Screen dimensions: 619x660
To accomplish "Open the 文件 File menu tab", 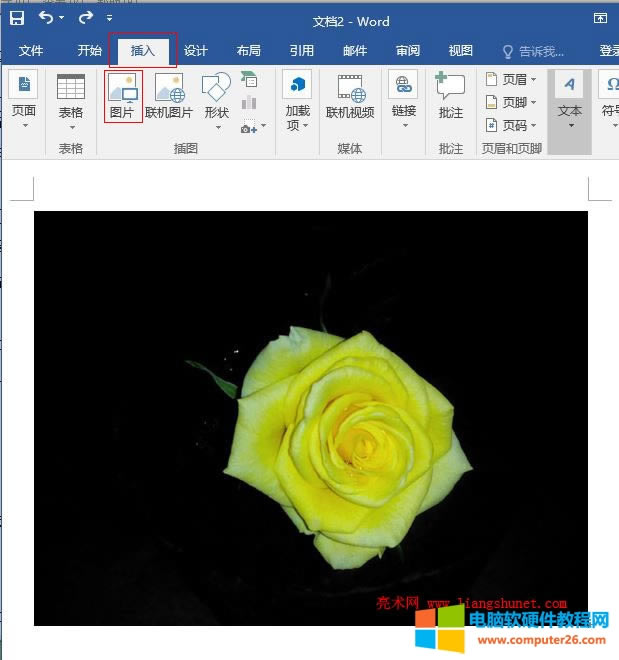I will click(31, 51).
